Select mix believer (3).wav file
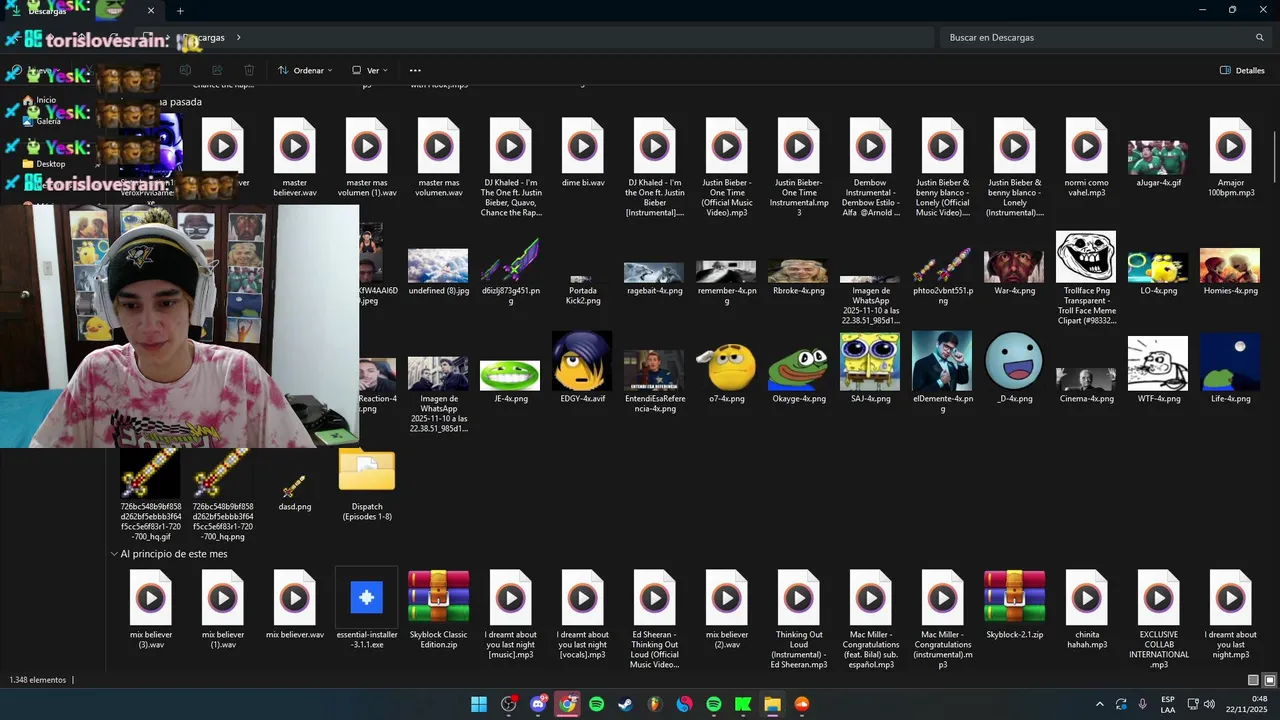 [x=151, y=609]
